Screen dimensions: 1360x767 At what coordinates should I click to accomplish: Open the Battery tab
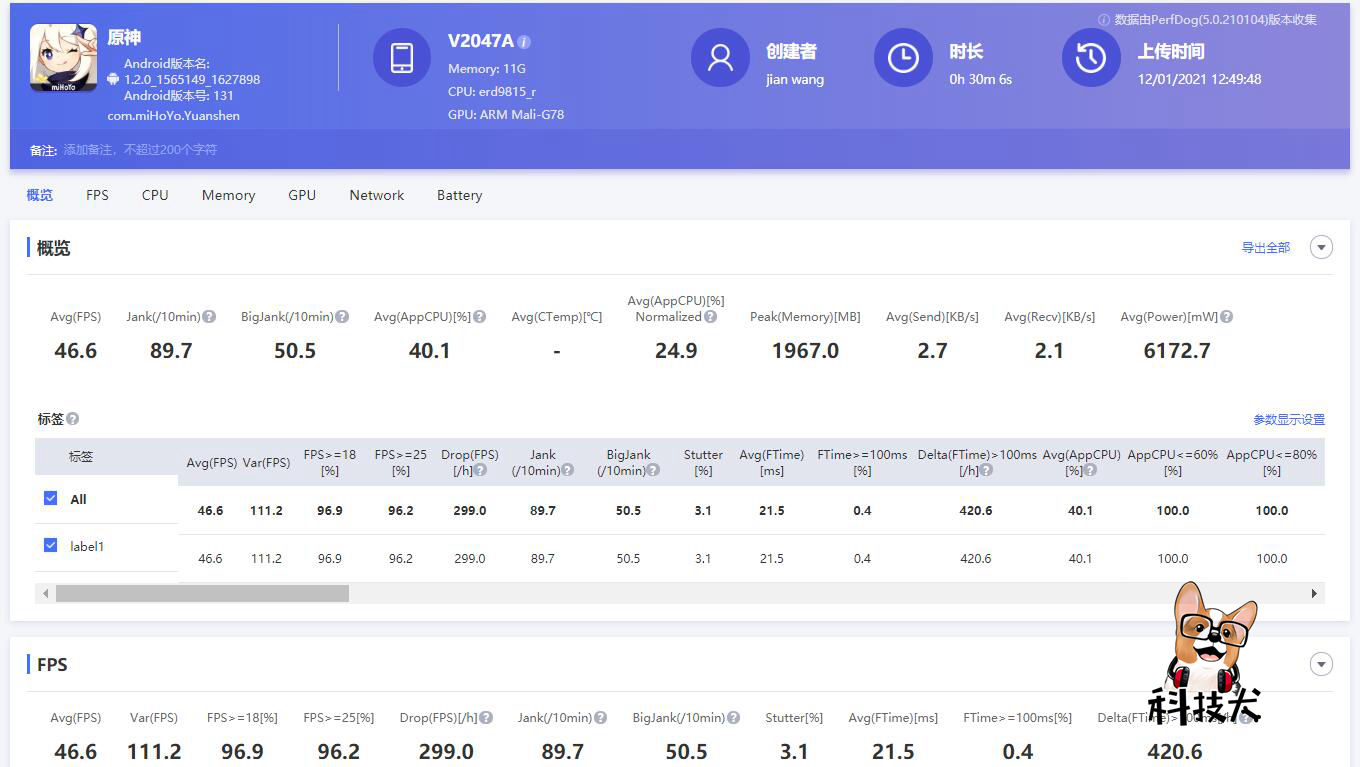(459, 195)
